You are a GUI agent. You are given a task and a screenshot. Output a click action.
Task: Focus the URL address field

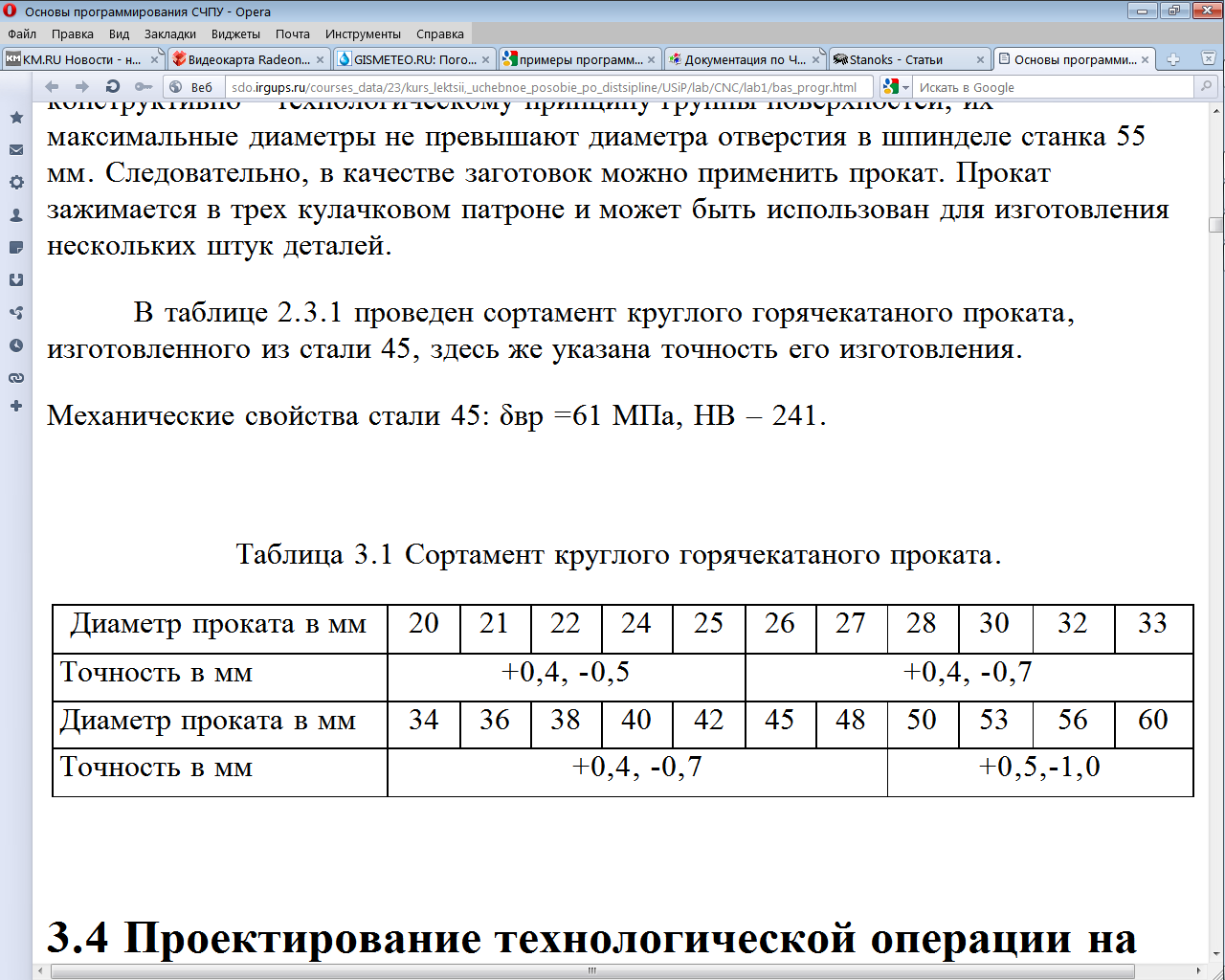point(547,87)
